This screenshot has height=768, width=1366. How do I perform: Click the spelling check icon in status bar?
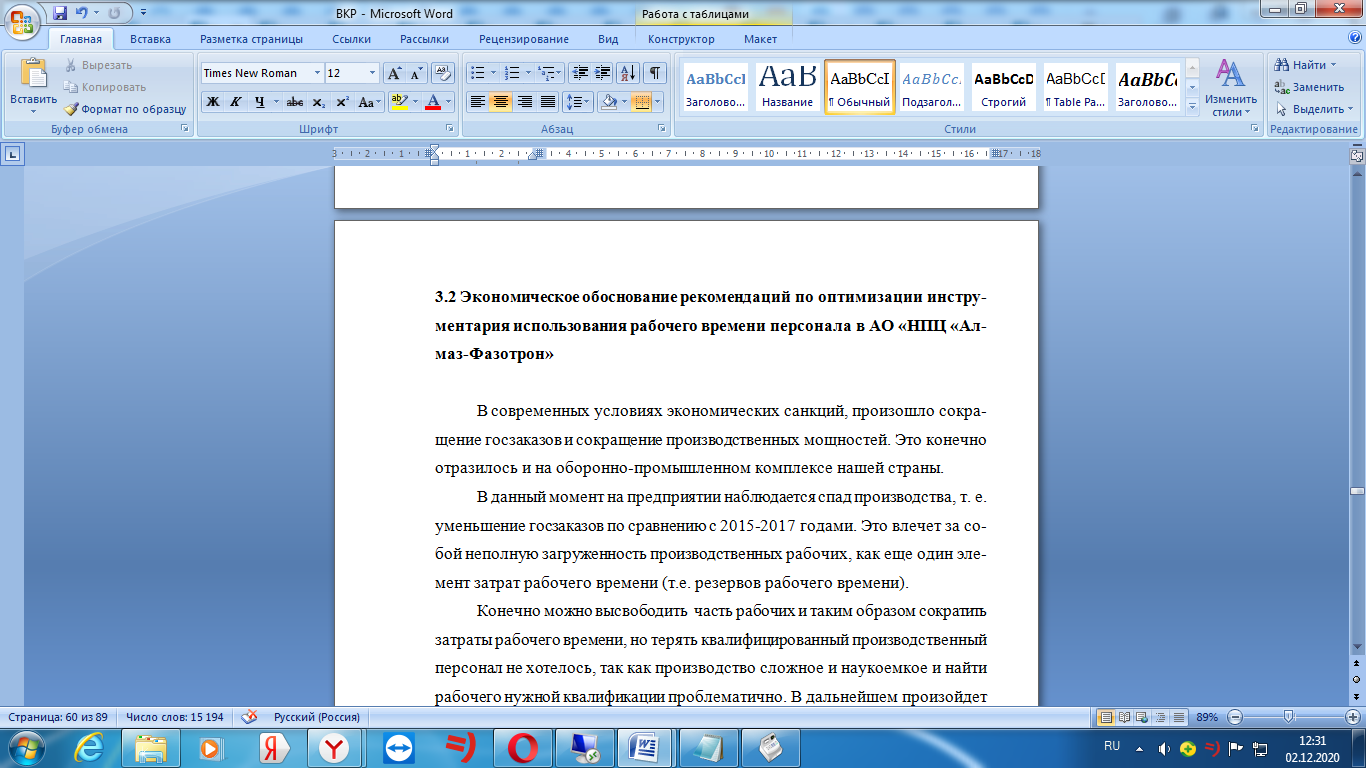point(250,717)
